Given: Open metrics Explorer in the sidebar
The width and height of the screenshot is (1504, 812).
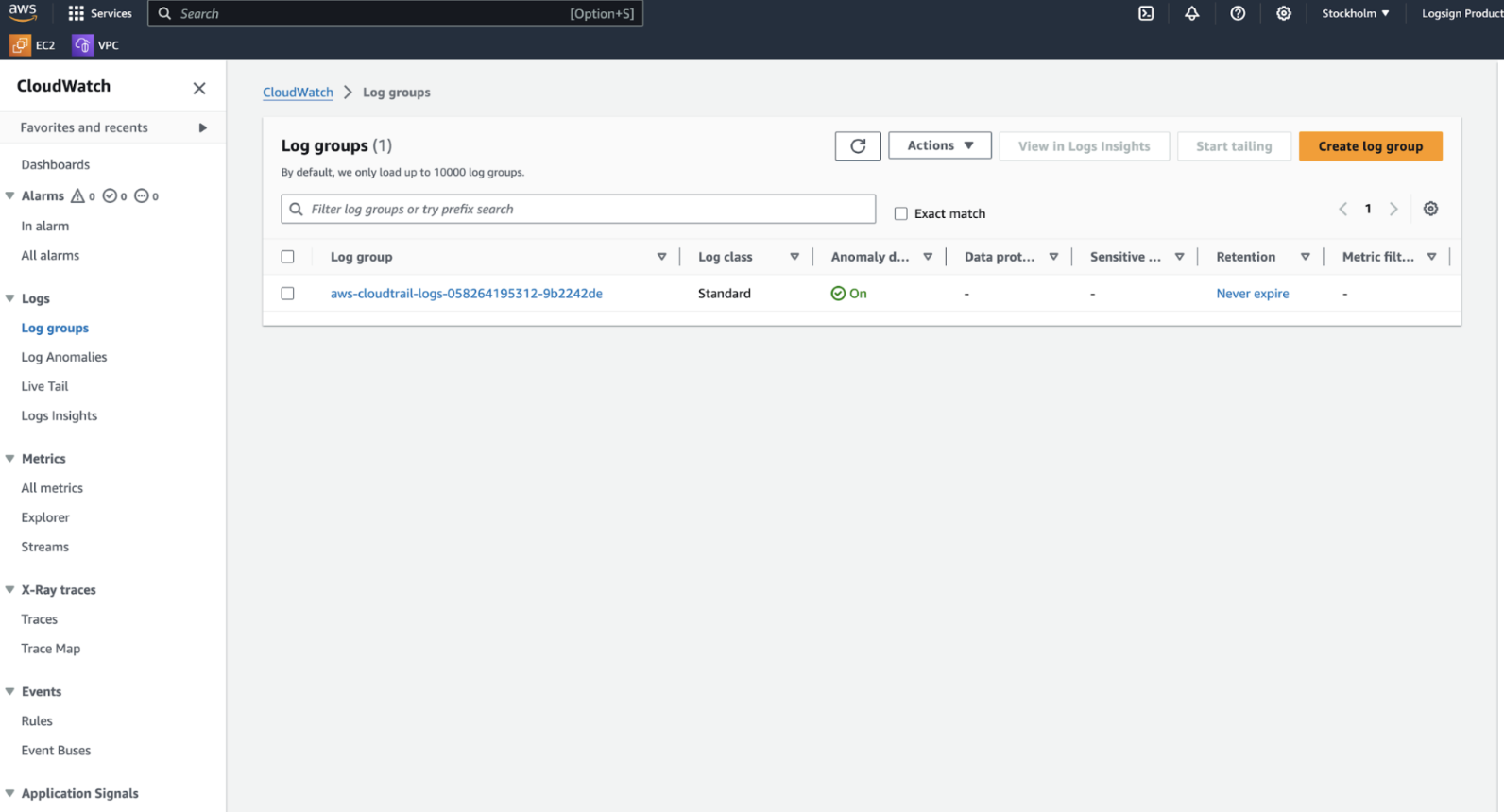Looking at the screenshot, I should 45,518.
